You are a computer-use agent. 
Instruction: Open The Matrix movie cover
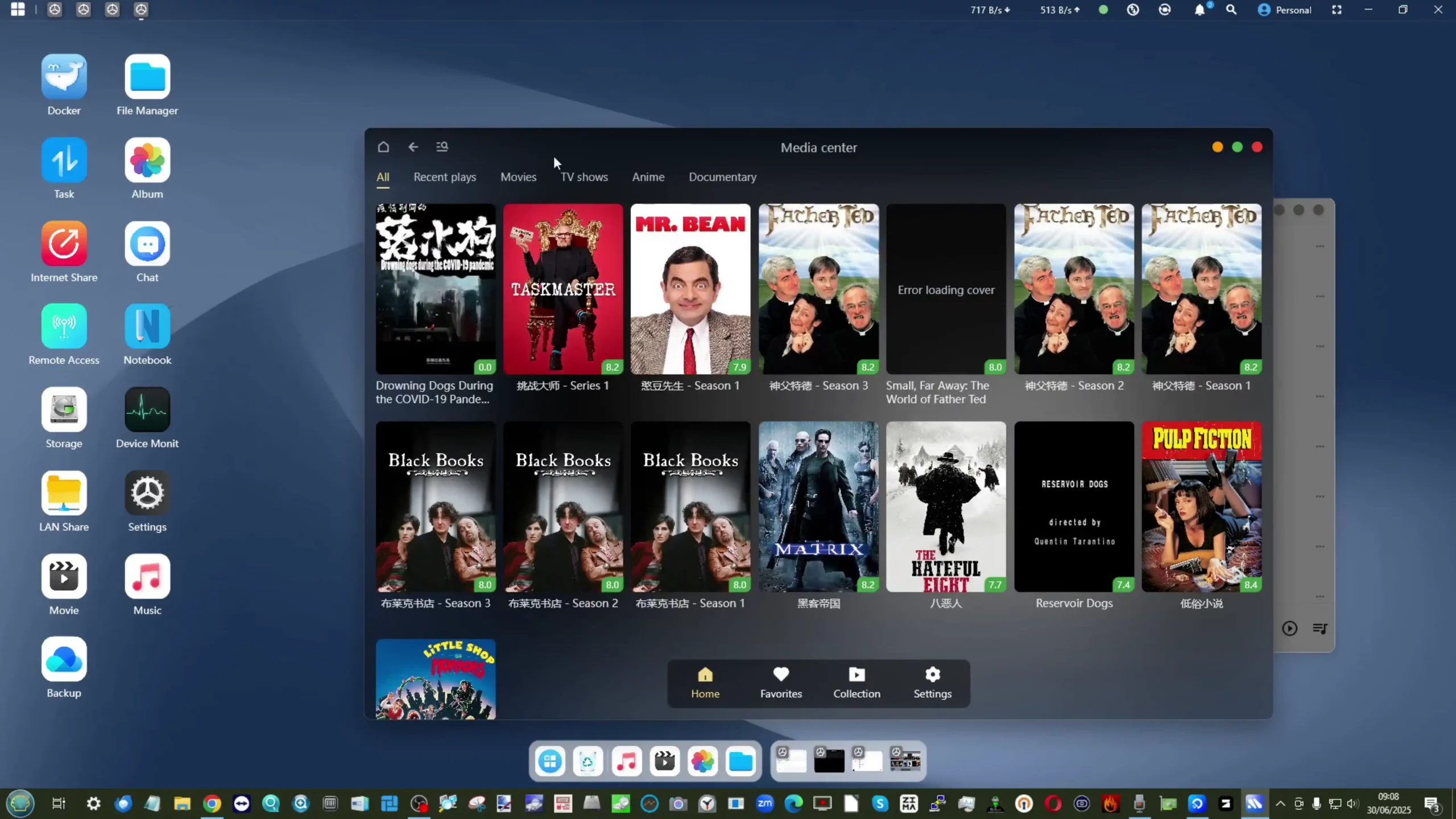click(x=818, y=506)
